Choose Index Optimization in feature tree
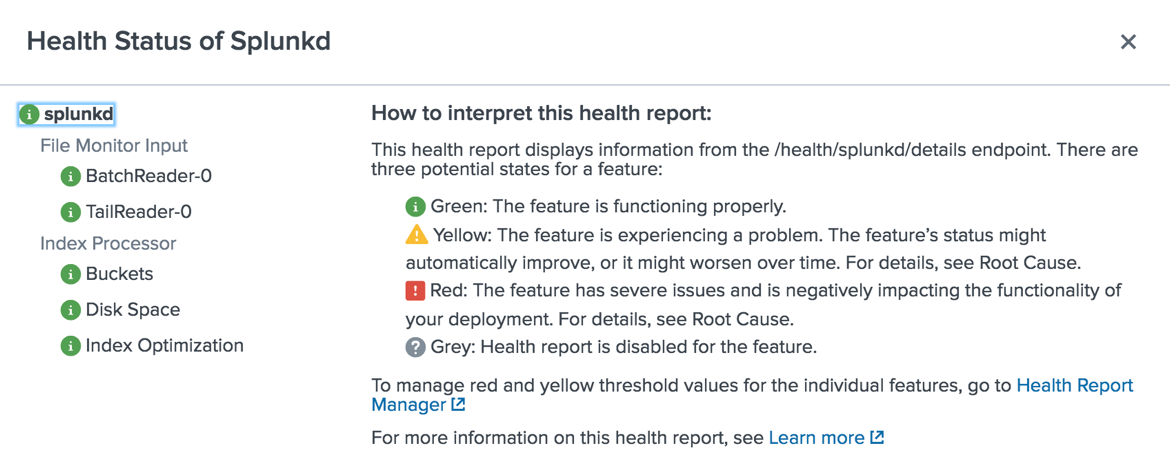 [x=164, y=346]
